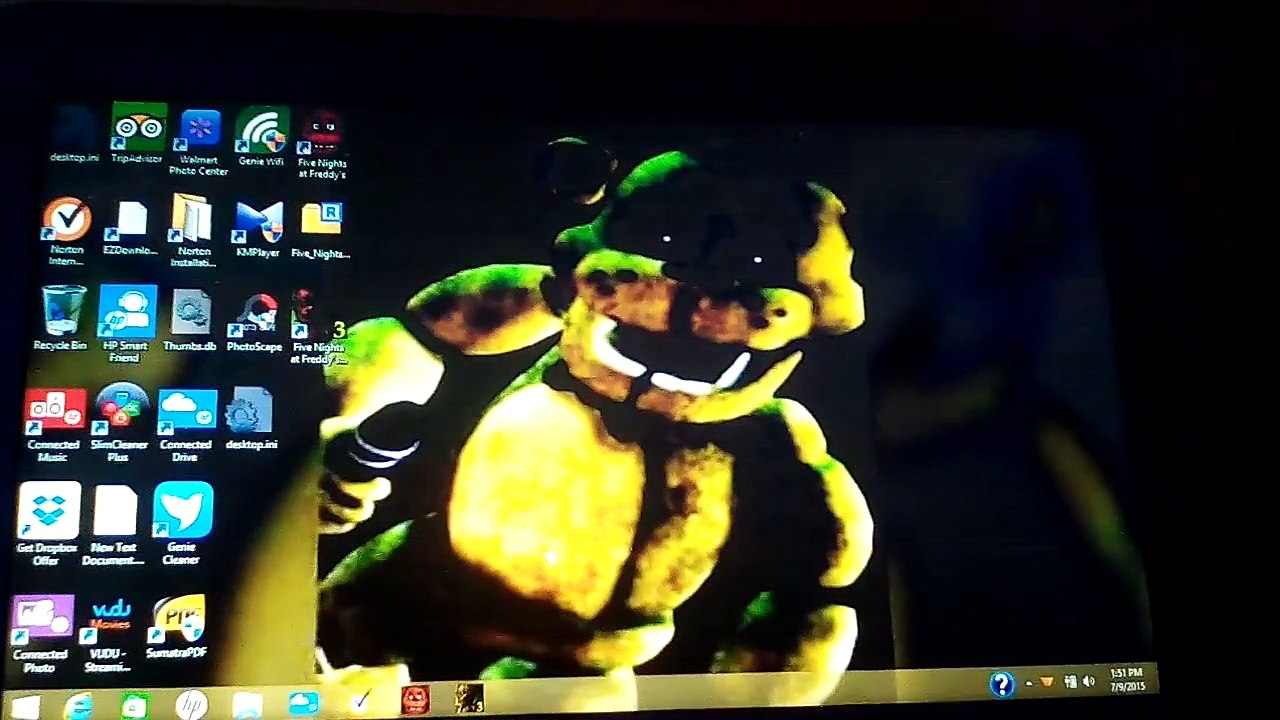Launch Walmart Photo Center shortcut
The image size is (1280, 720).
pyautogui.click(x=199, y=141)
